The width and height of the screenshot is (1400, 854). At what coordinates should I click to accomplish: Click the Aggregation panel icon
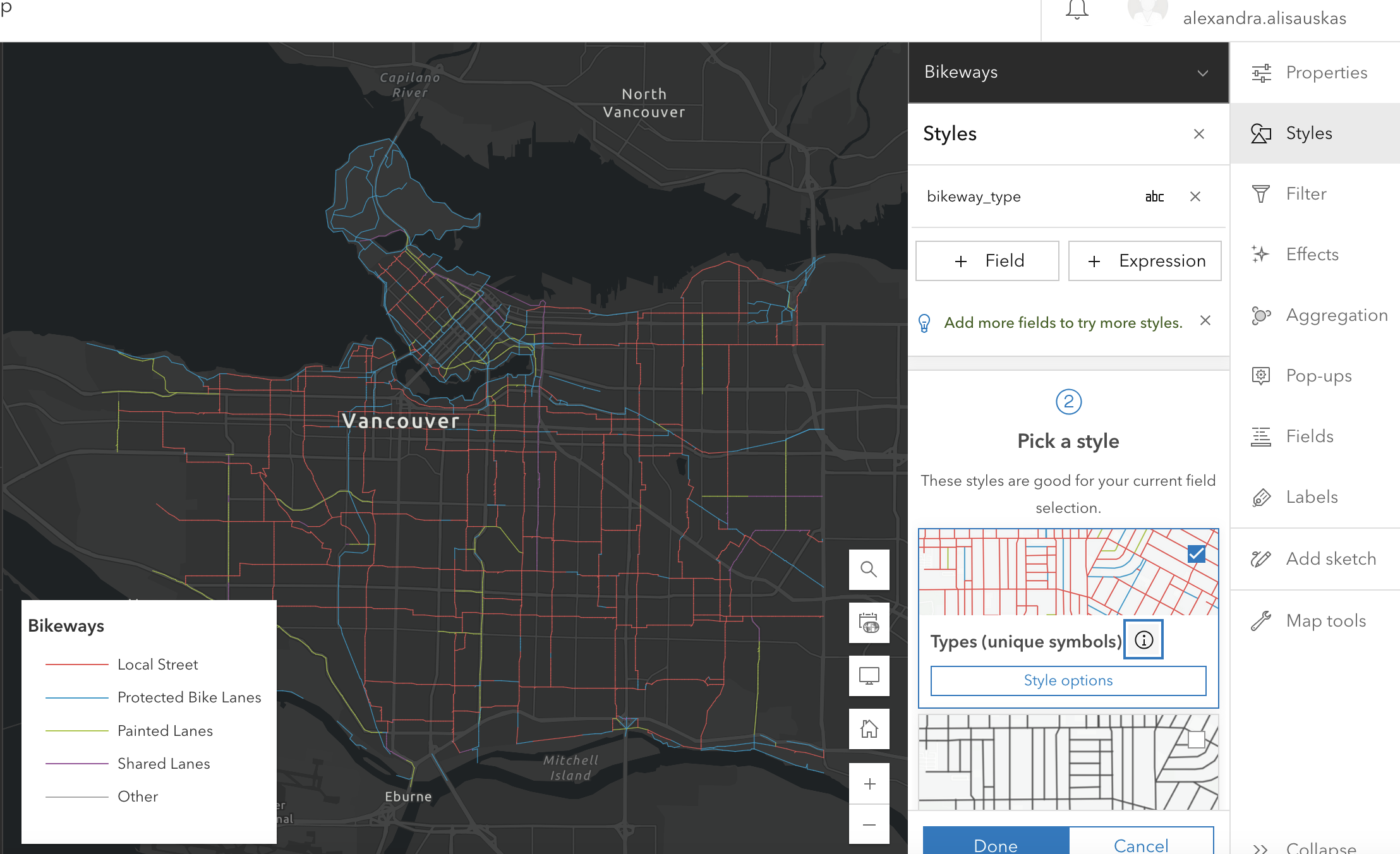pyautogui.click(x=1262, y=314)
